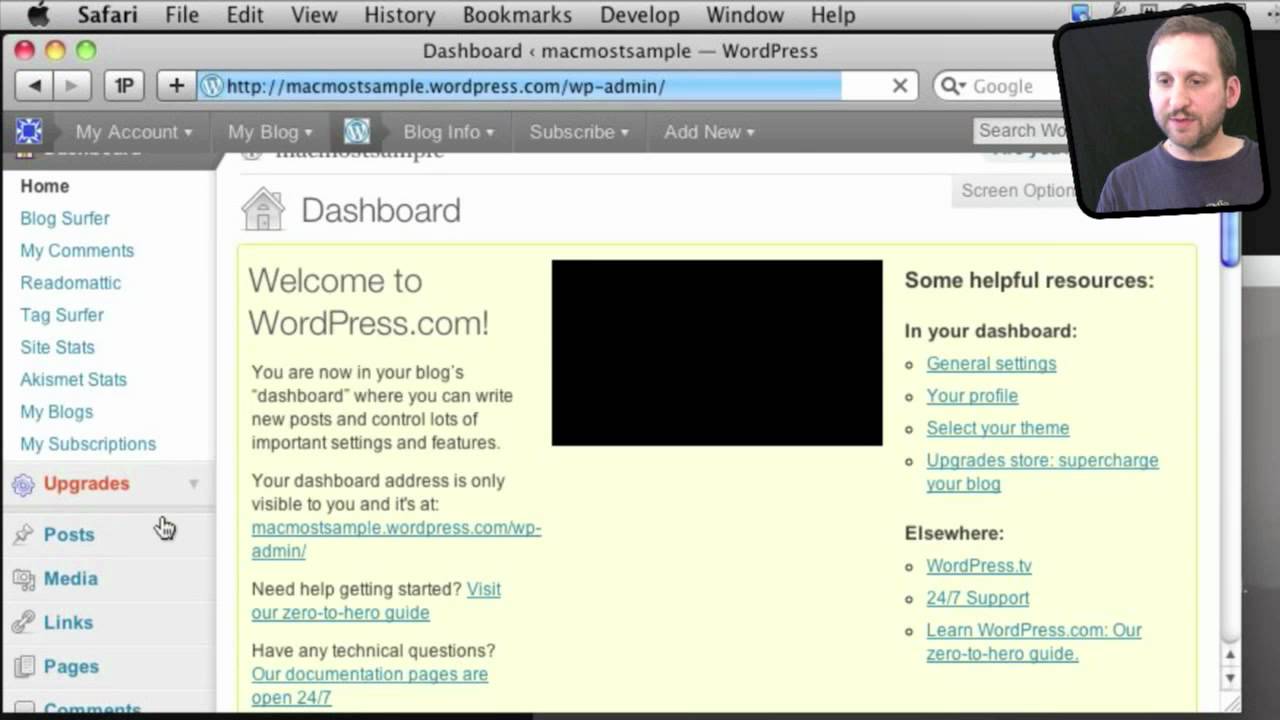The image size is (1280, 720).
Task: Click the blue avatar icon in admin bar
Action: pos(29,131)
